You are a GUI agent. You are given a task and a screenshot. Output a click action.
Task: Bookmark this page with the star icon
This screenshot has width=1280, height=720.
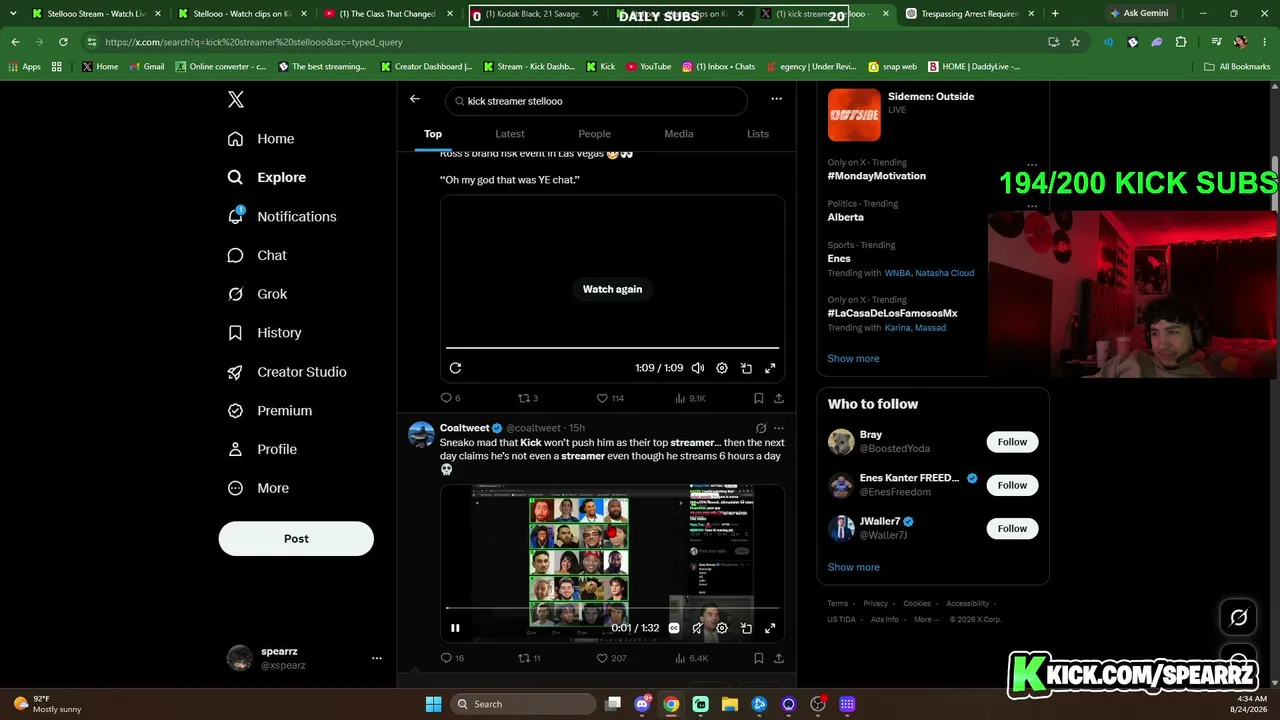click(x=1075, y=42)
